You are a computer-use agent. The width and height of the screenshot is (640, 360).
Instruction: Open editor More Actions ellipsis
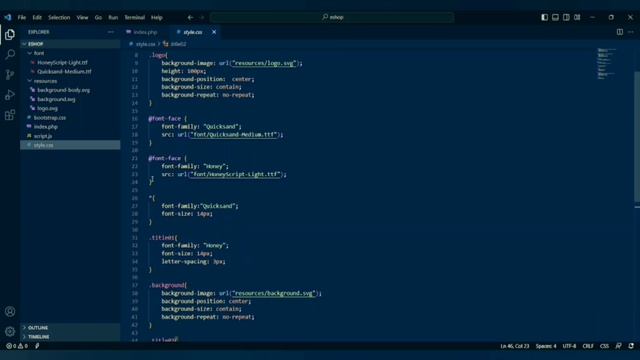pyautogui.click(x=631, y=32)
